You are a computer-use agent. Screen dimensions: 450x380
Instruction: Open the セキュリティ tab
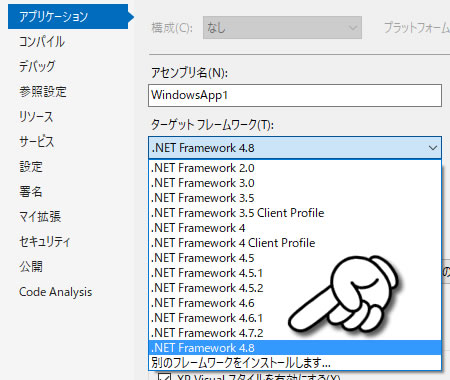tap(45, 242)
